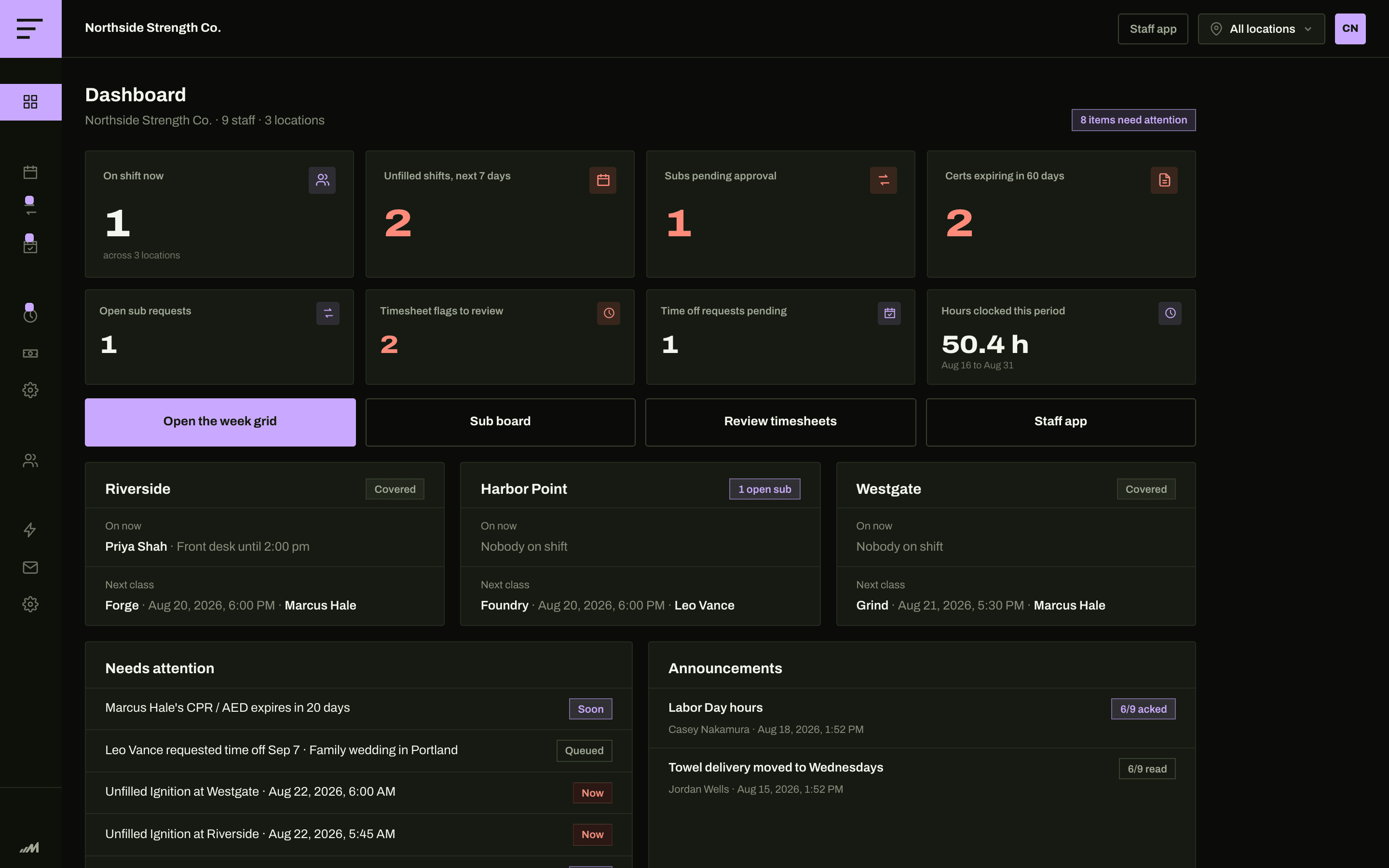This screenshot has height=868, width=1389.
Task: Click the 6/9 read badge
Action: click(x=1147, y=769)
